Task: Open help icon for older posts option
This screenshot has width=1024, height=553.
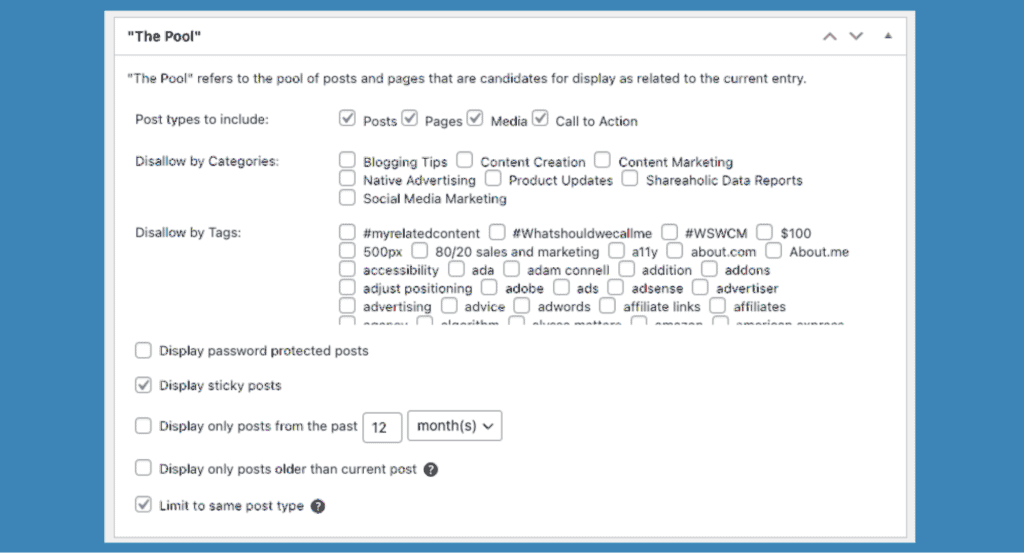Action: (431, 469)
